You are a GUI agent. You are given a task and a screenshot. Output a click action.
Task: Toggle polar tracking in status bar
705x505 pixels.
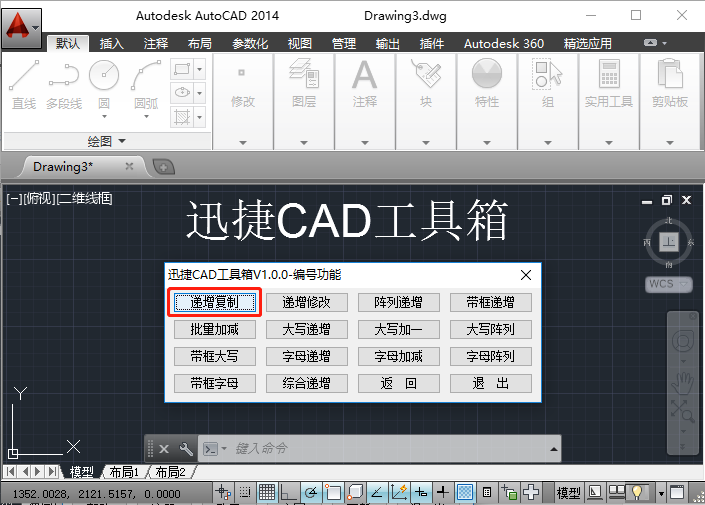coord(311,492)
